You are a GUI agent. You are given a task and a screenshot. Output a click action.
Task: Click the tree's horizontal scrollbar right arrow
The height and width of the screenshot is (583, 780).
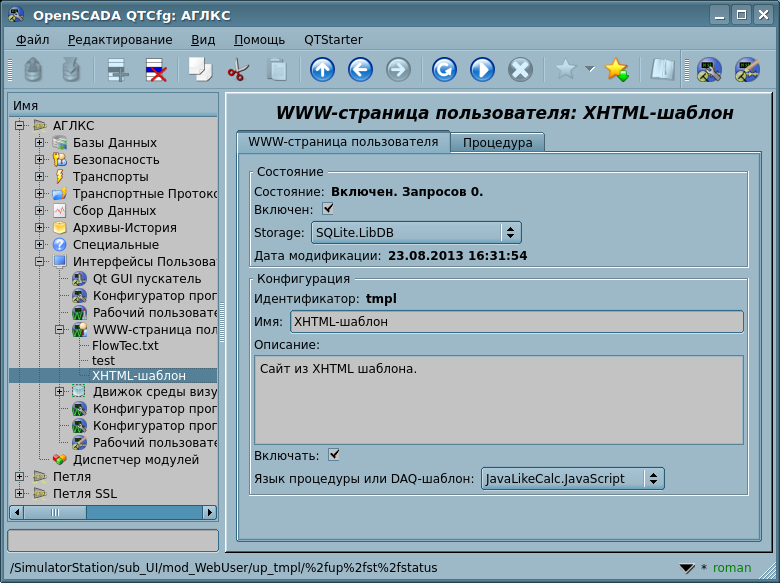tap(210, 512)
